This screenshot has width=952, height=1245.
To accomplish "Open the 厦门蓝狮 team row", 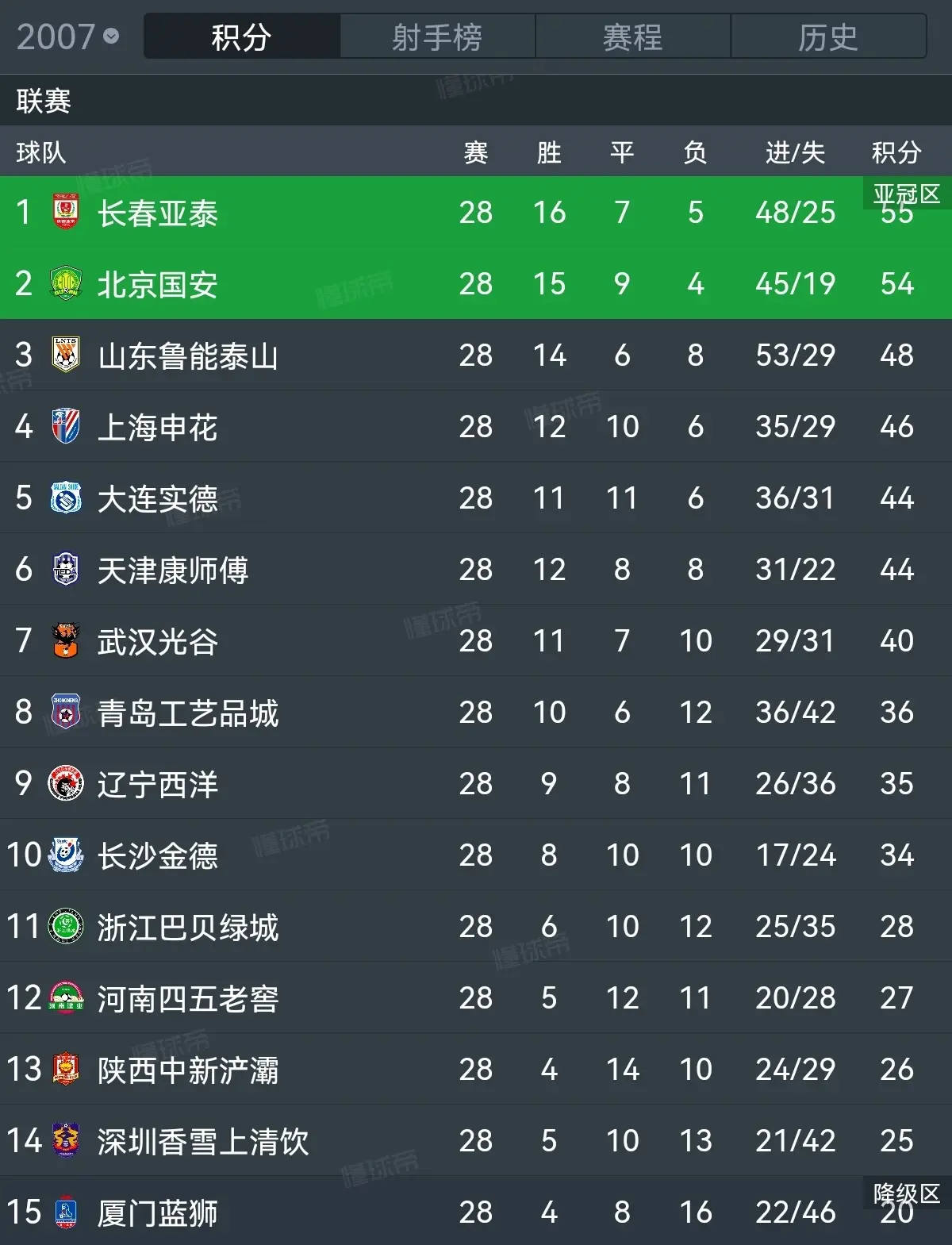I will click(x=476, y=1211).
